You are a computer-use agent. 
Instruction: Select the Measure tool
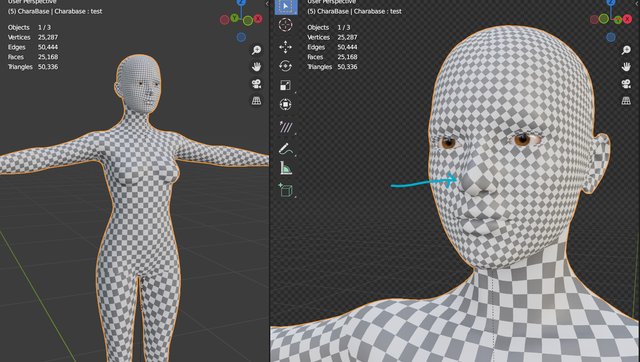point(285,168)
